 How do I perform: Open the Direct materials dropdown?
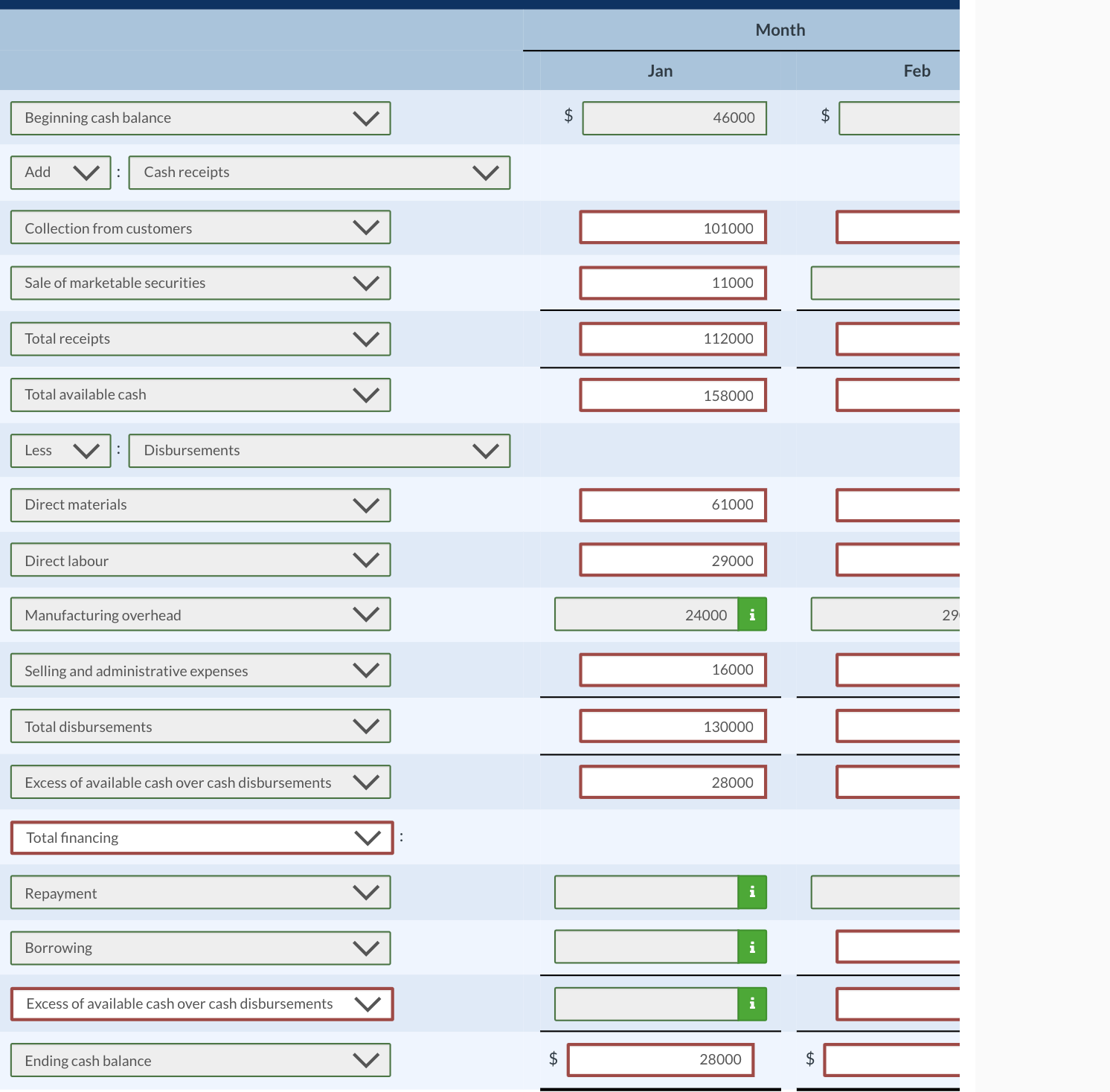(201, 505)
